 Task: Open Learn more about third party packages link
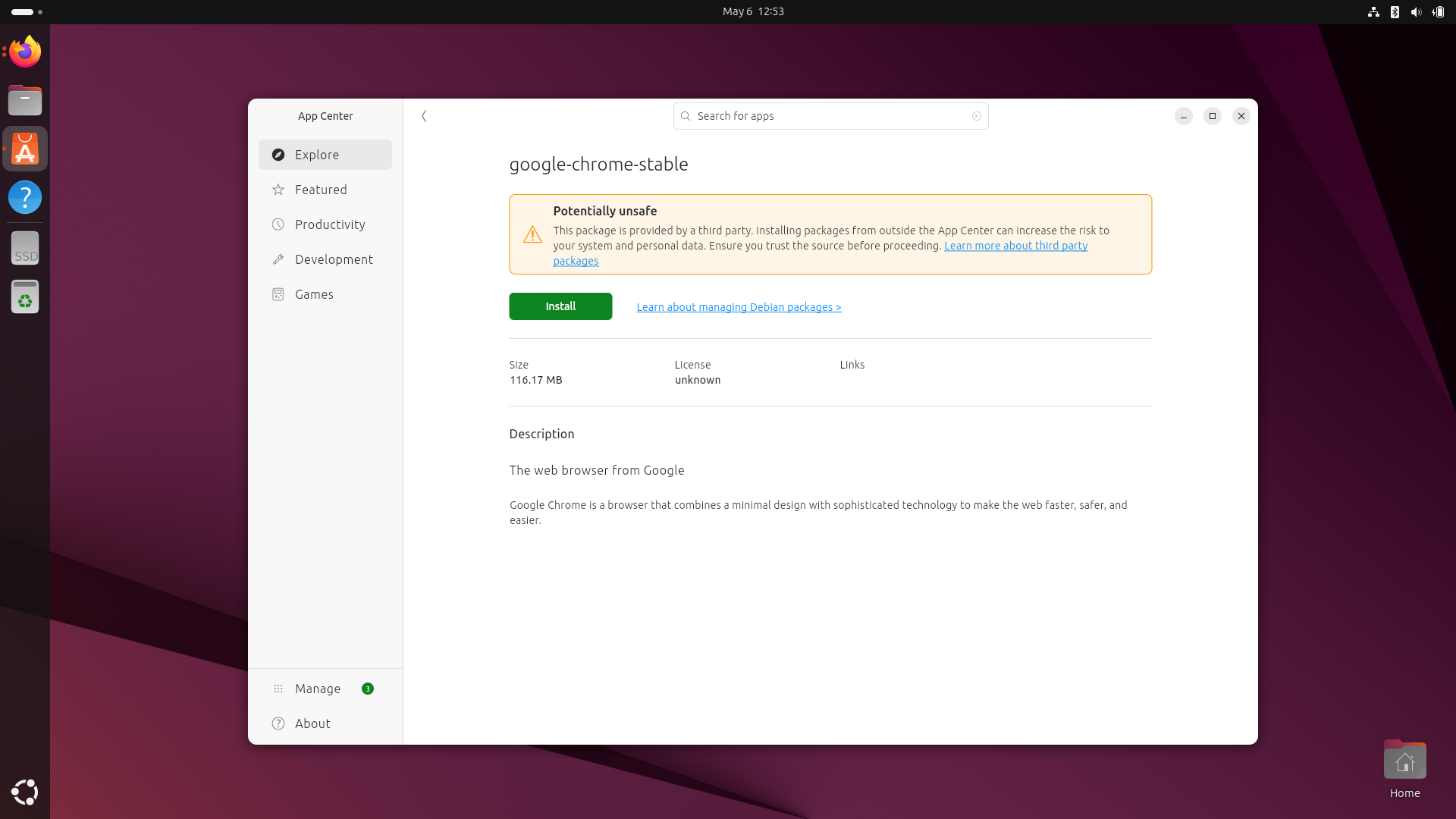1015,246
